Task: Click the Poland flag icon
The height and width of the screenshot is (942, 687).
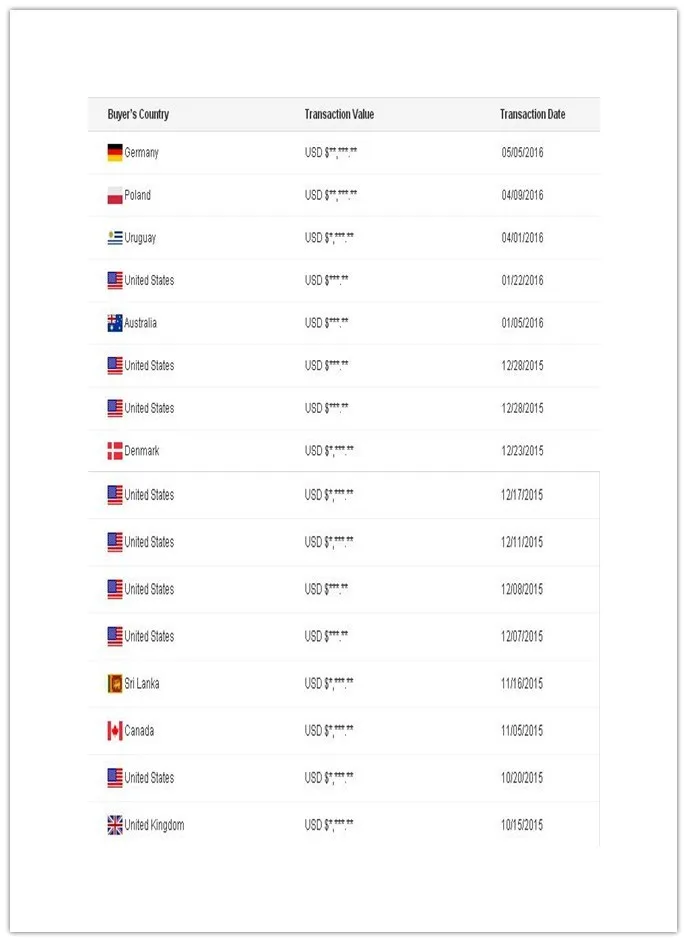Action: [115, 195]
